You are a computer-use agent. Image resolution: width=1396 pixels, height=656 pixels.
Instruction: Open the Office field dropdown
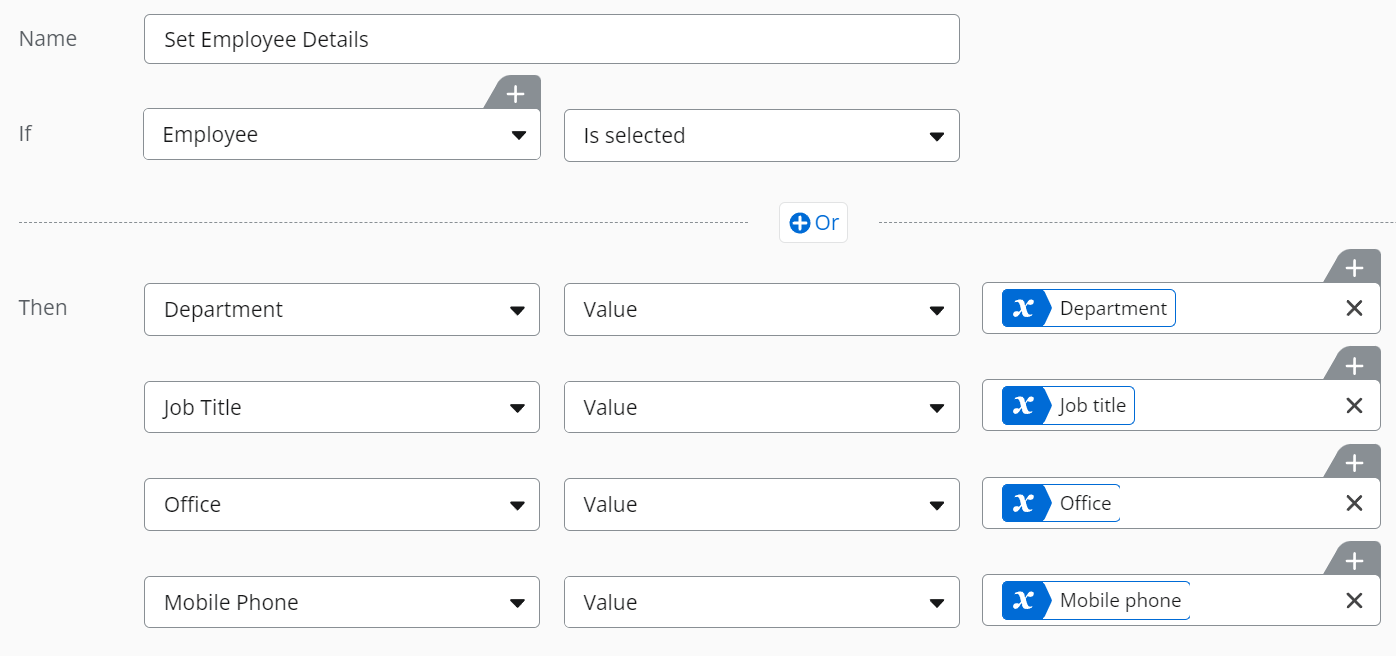(x=342, y=504)
